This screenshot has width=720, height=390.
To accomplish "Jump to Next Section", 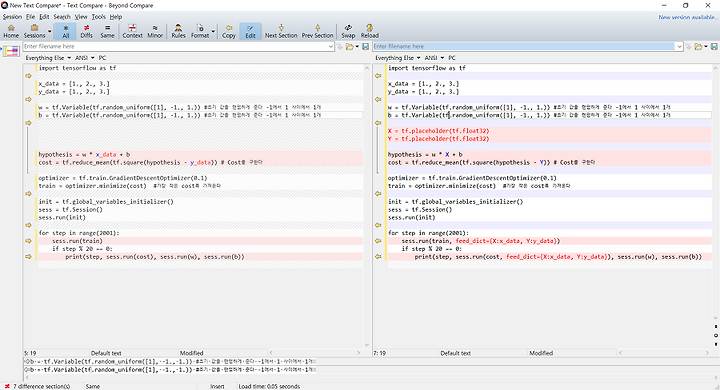I will tap(281, 31).
